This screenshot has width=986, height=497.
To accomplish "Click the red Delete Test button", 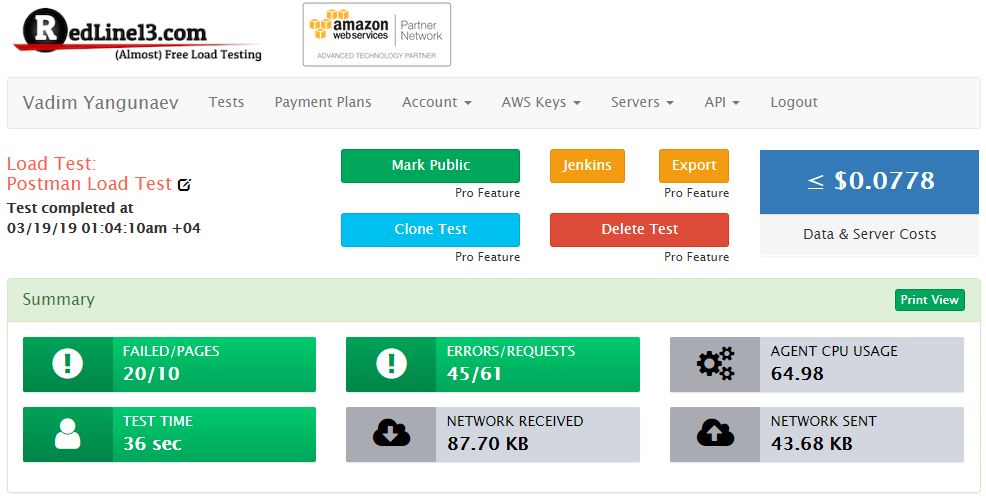I will 639,230.
